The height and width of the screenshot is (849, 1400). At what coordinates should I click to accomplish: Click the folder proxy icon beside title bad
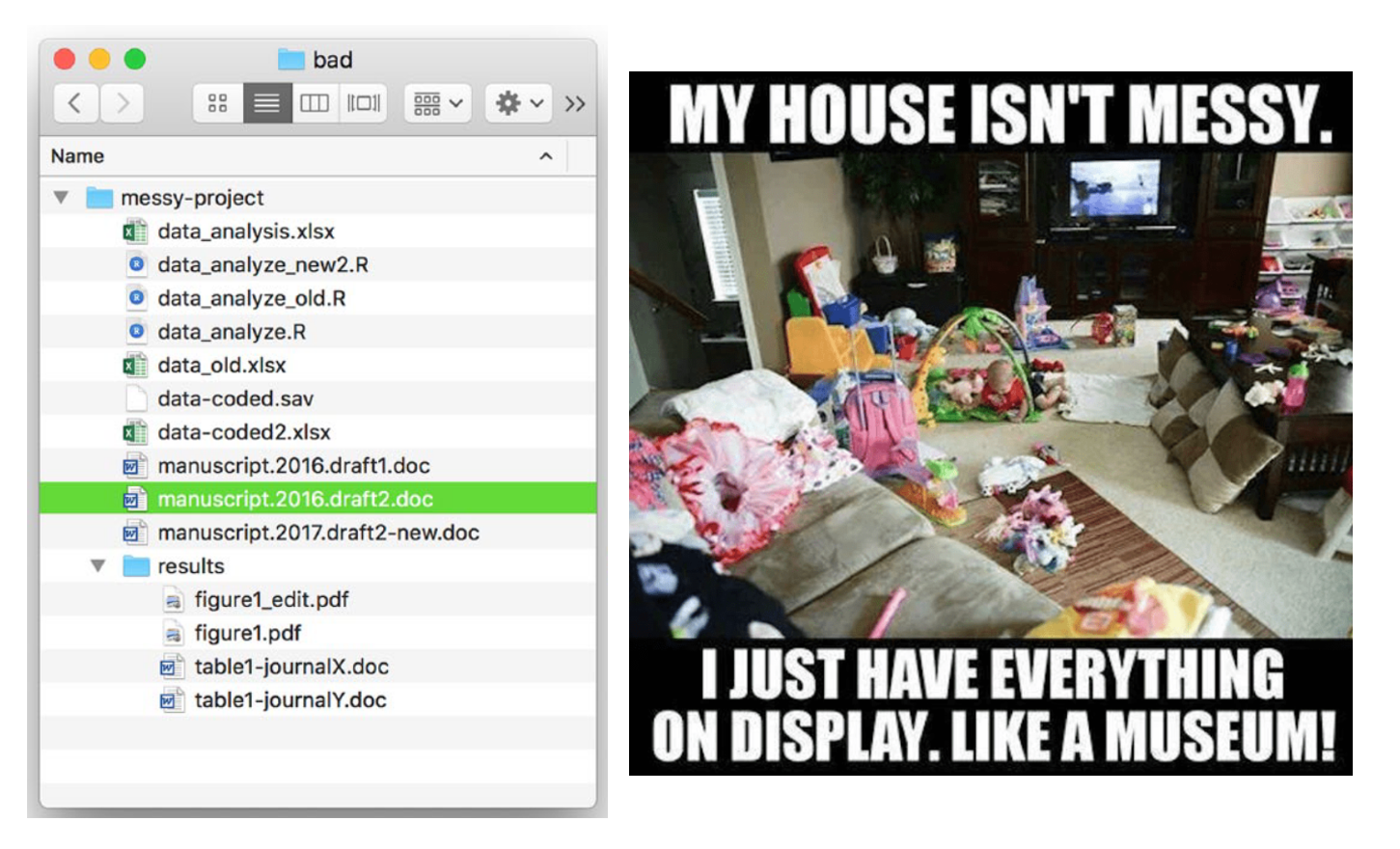pos(291,60)
